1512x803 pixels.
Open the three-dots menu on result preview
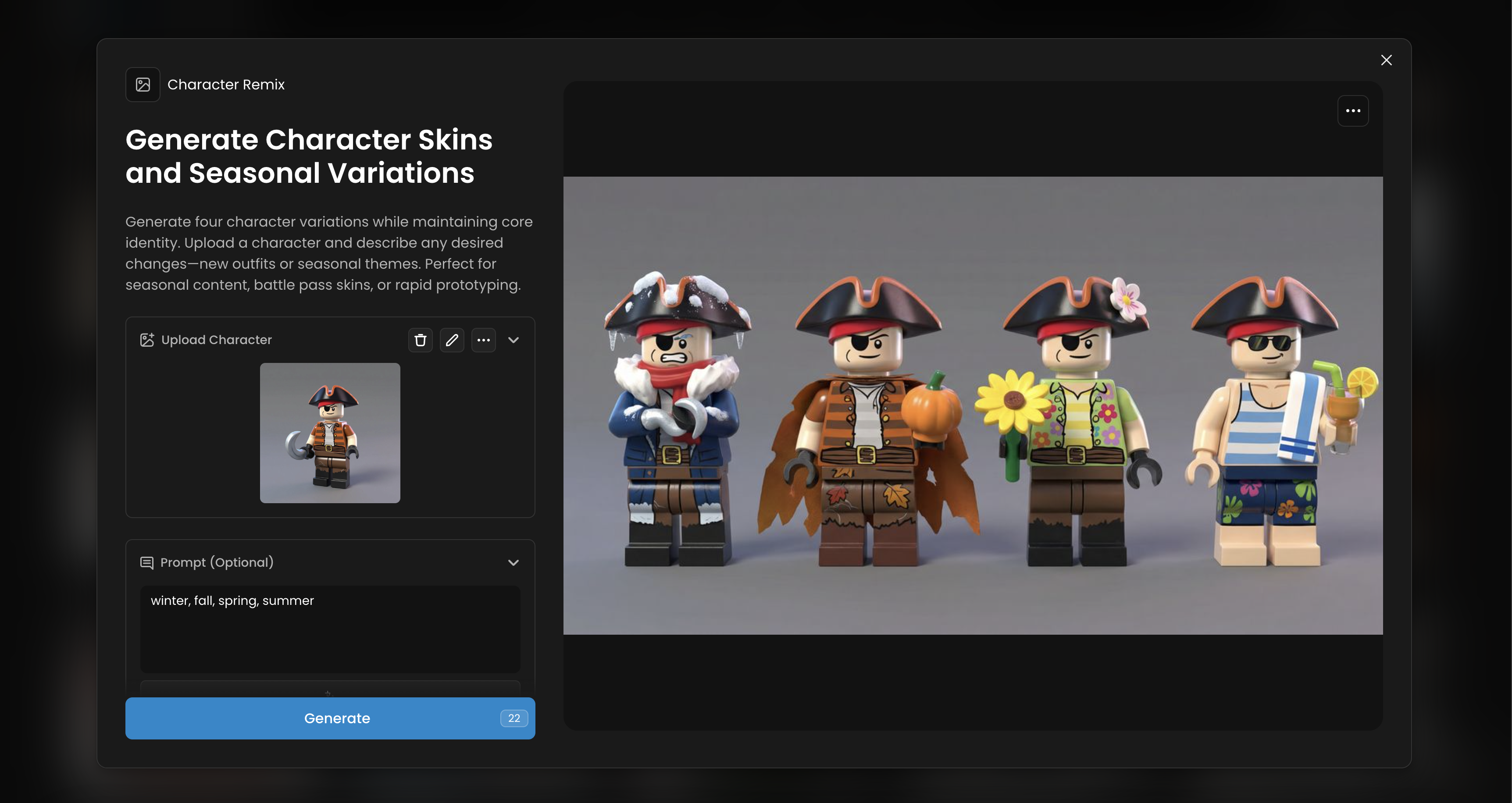(1352, 111)
